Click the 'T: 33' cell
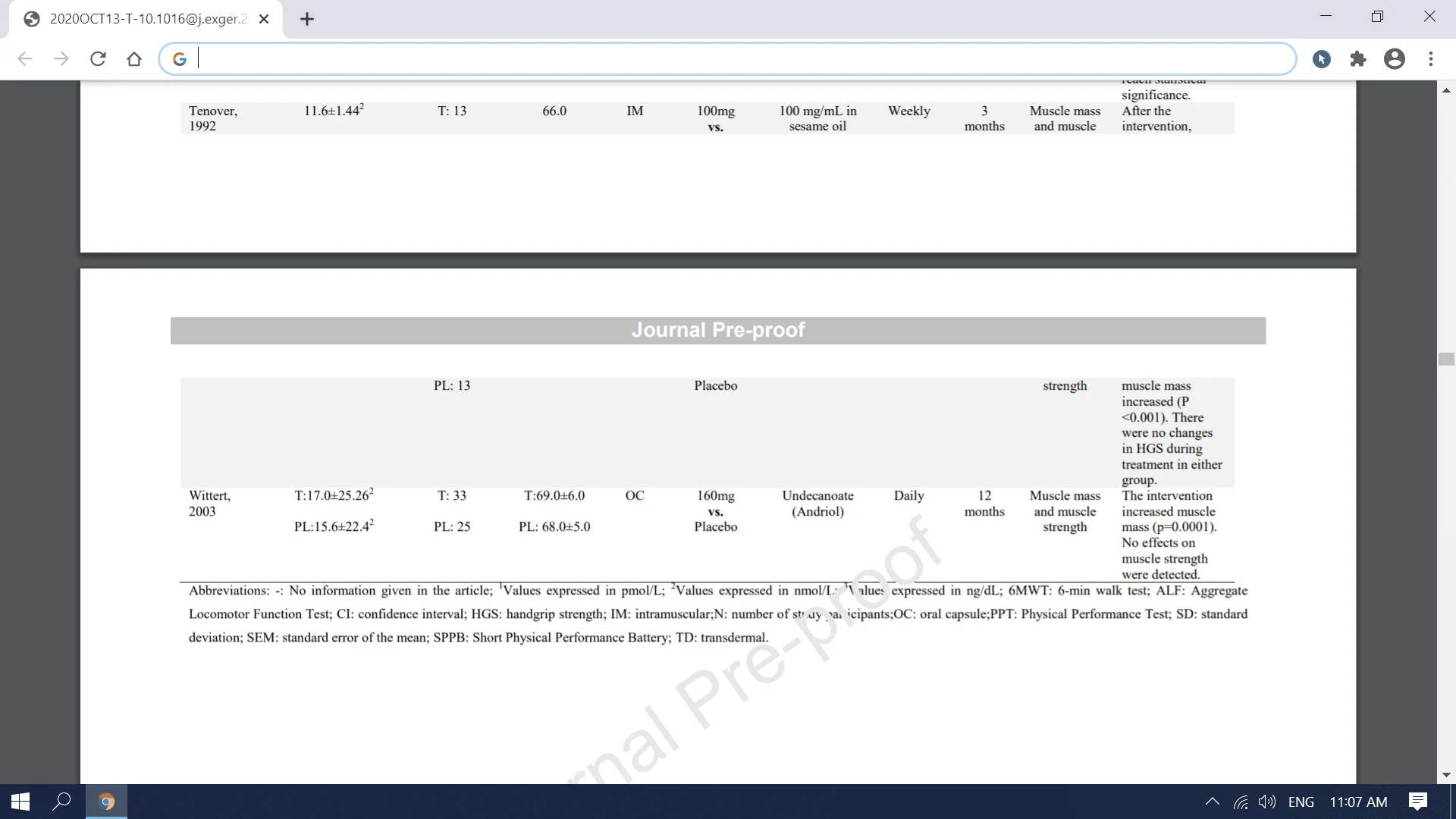This screenshot has width=1456, height=819. tap(452, 495)
